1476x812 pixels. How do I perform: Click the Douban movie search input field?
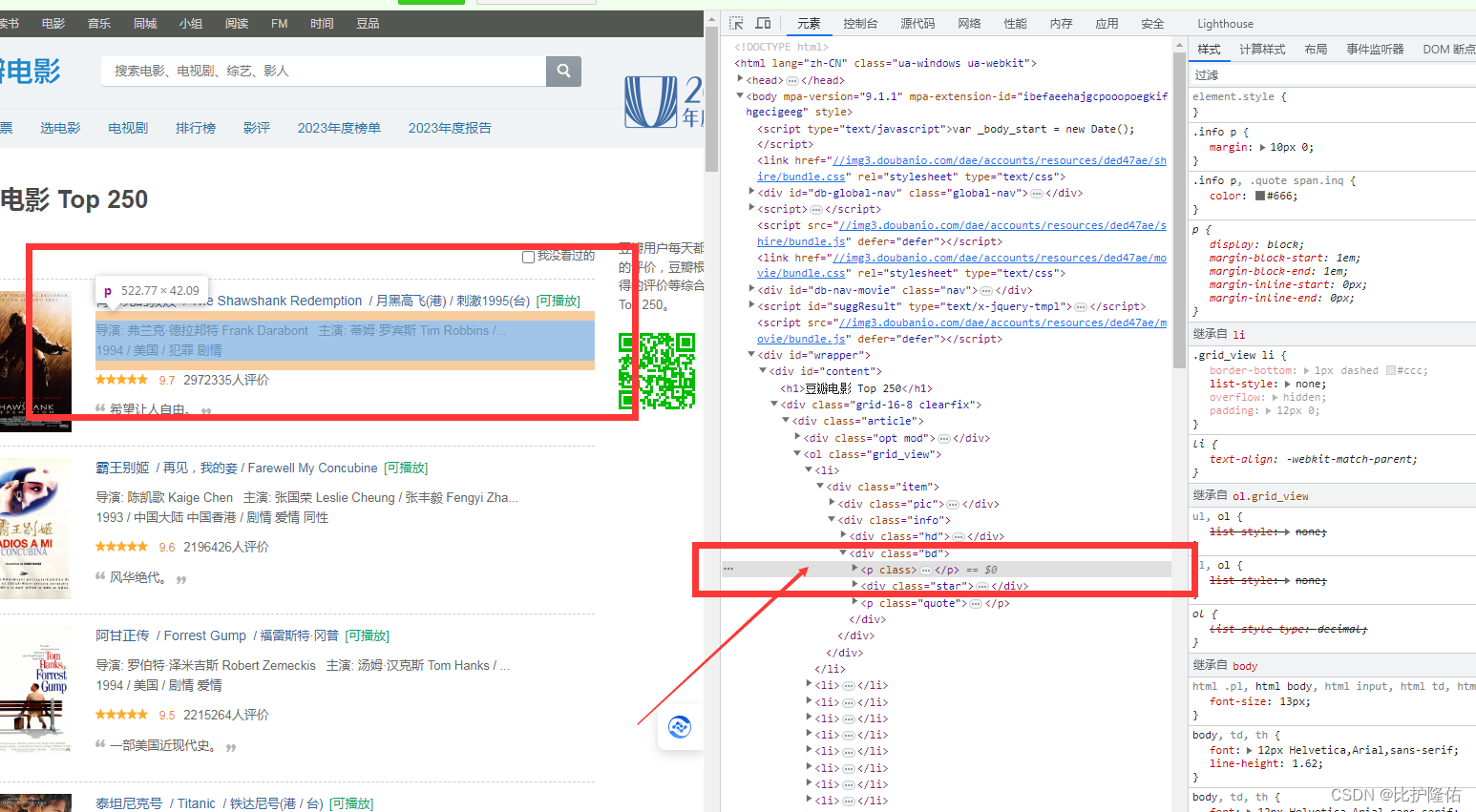pyautogui.click(x=324, y=71)
